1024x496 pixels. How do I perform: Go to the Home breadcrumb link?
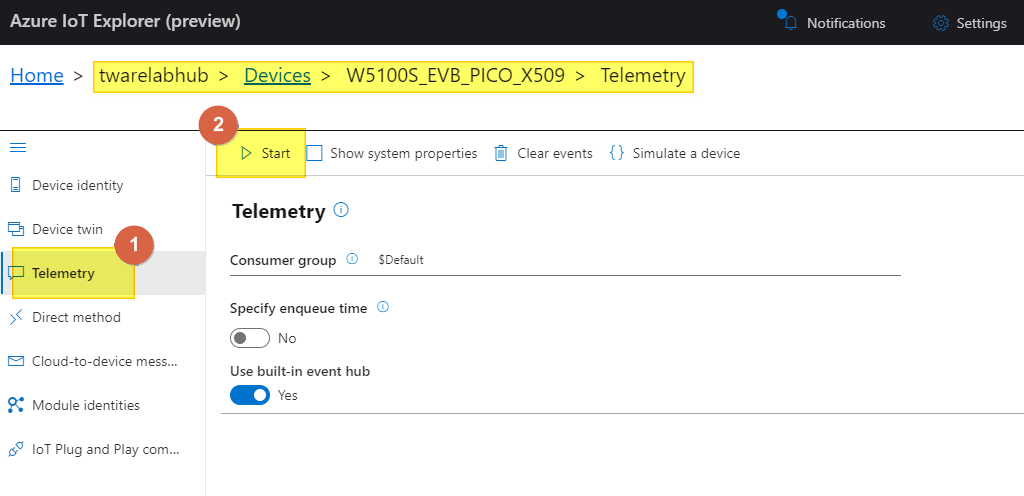tap(37, 76)
